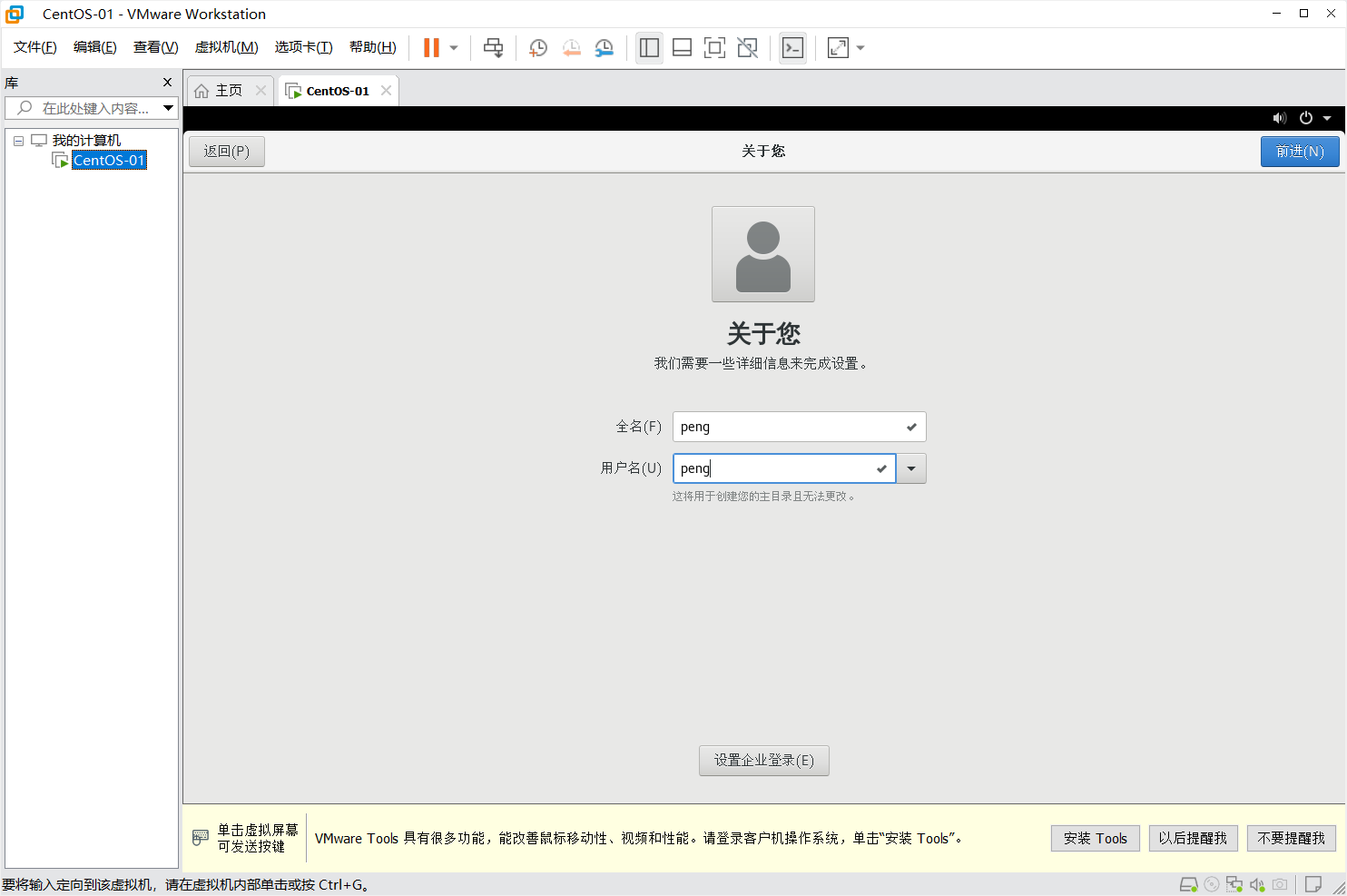The width and height of the screenshot is (1347, 896).
Task: Switch to the 主页 tab
Action: (229, 90)
